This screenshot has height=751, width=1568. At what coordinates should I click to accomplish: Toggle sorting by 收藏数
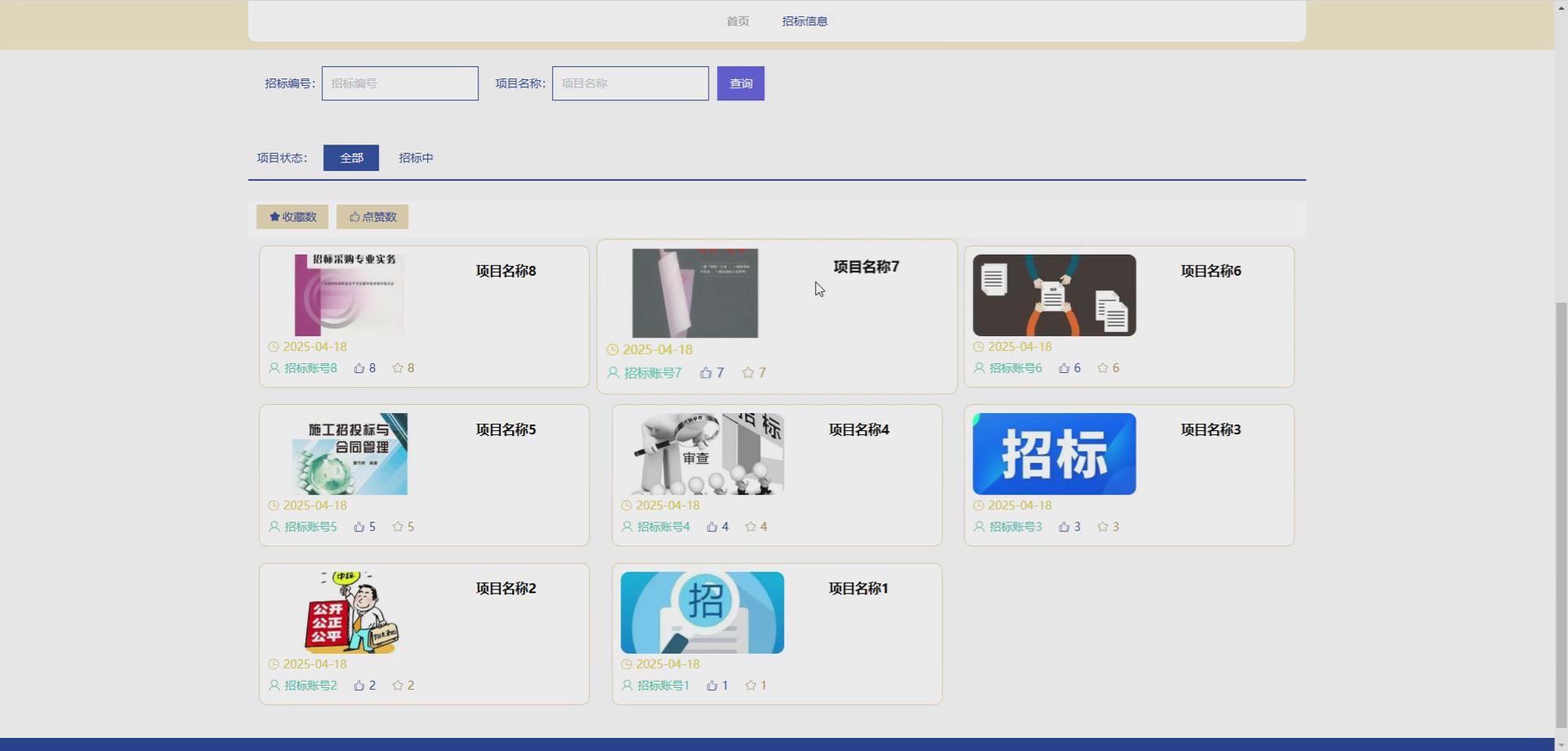tap(292, 216)
